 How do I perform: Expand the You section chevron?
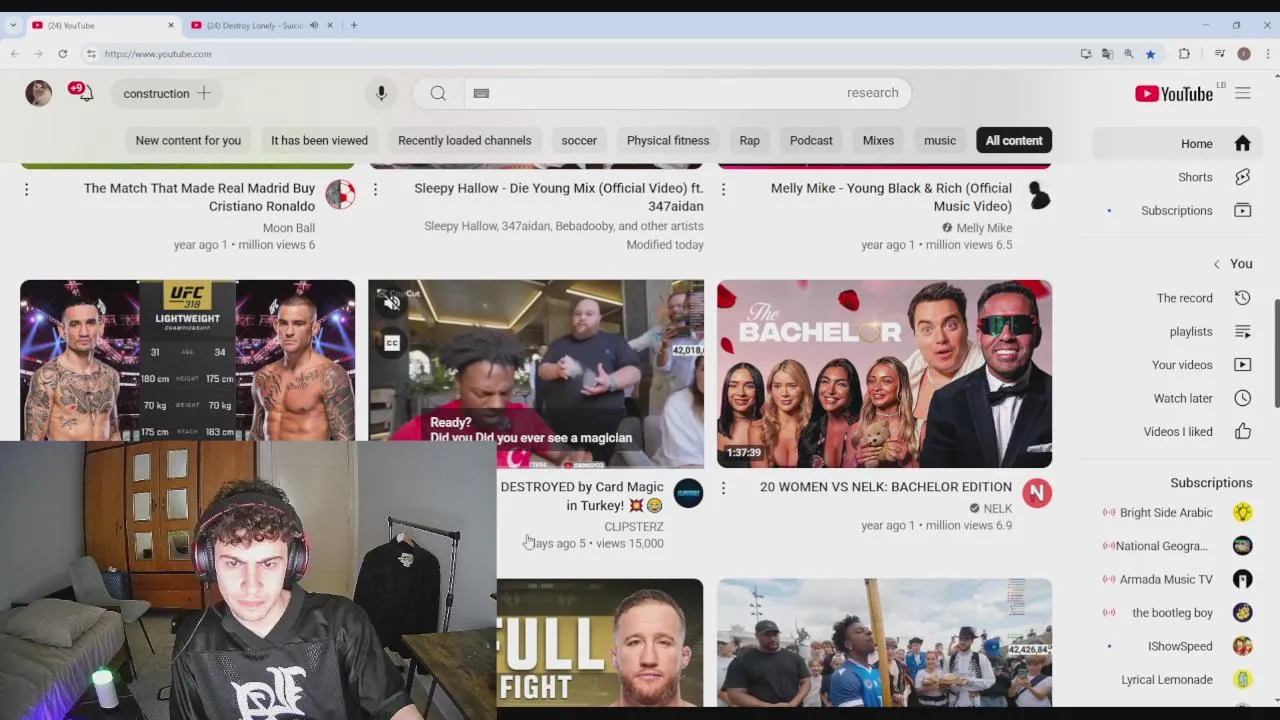(x=1216, y=264)
